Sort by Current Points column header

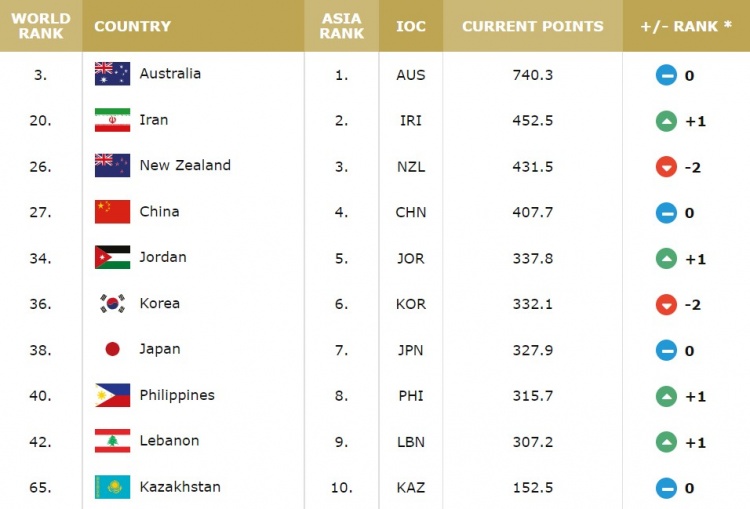(x=533, y=26)
